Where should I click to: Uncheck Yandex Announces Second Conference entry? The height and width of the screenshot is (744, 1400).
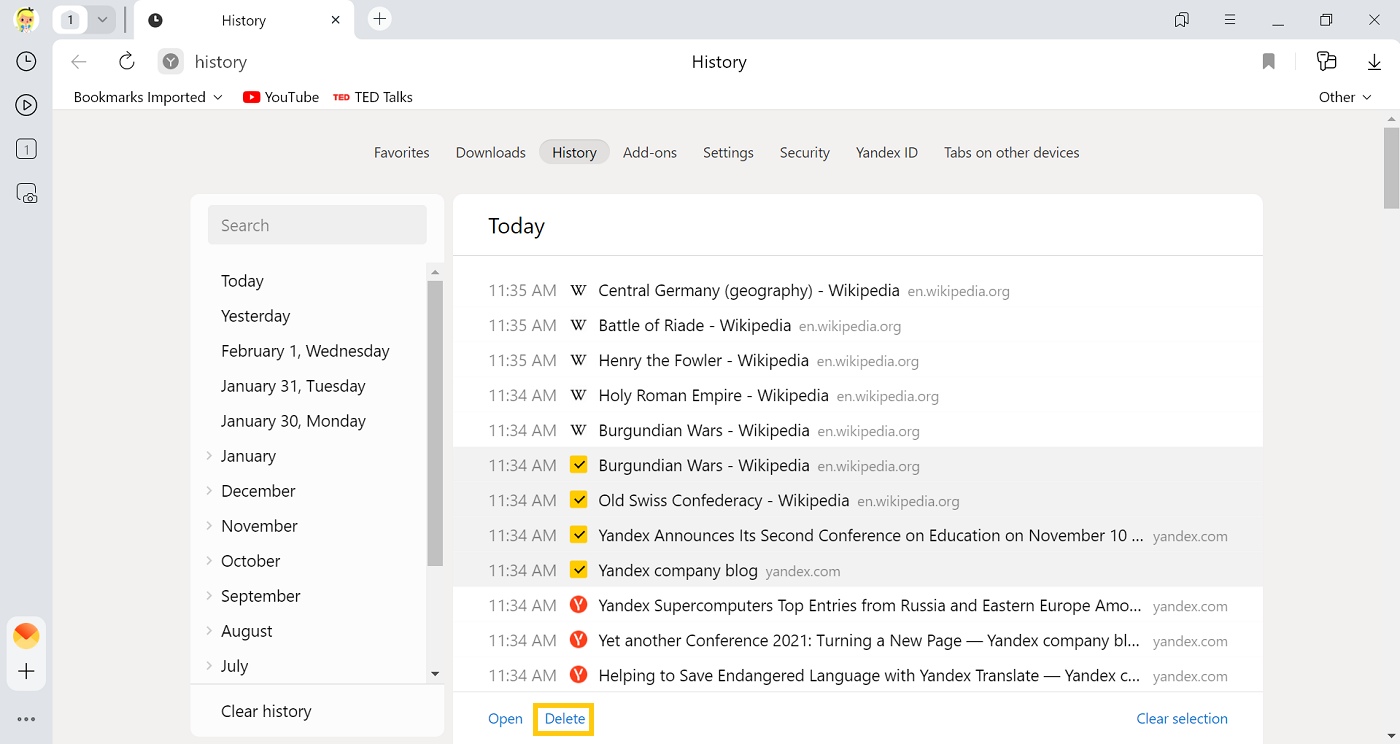coord(578,535)
